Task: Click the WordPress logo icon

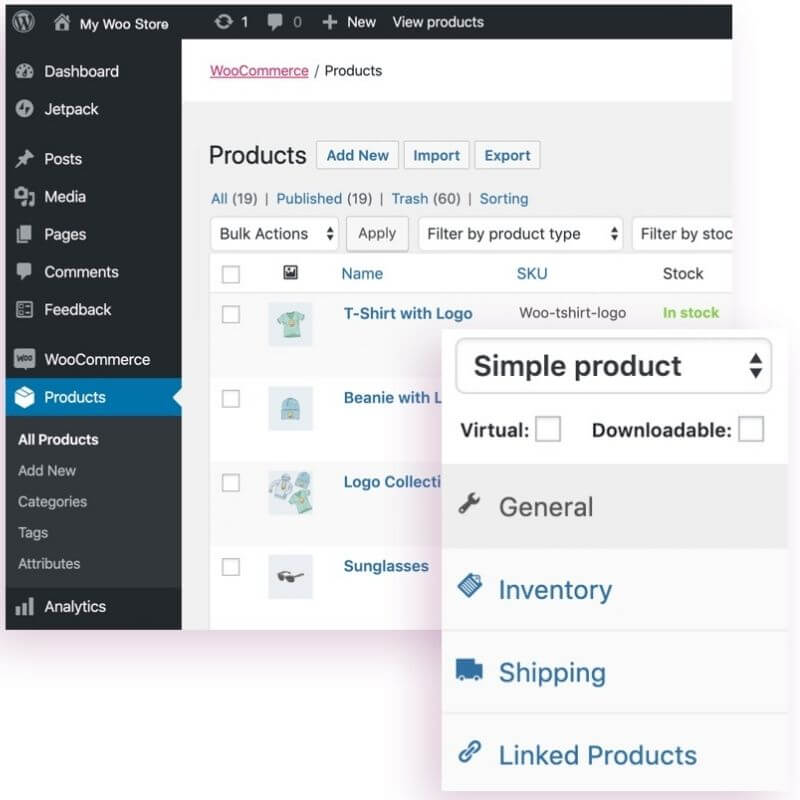Action: [23, 22]
